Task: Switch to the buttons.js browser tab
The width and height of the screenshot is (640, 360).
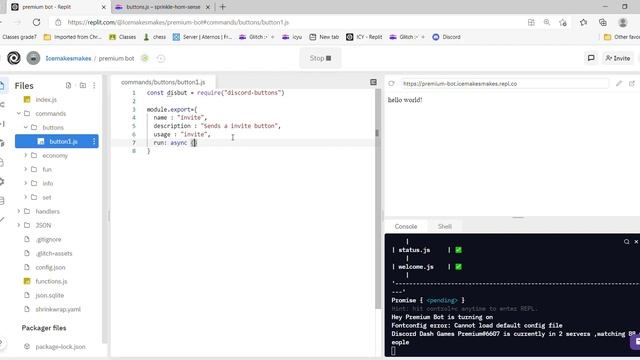Action: 162,7
